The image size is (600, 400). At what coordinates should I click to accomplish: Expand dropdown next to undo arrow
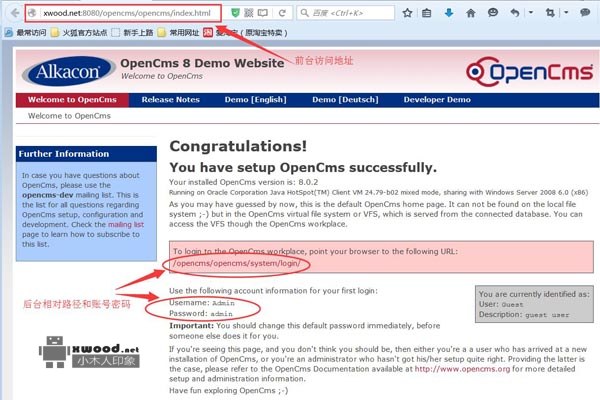531,13
